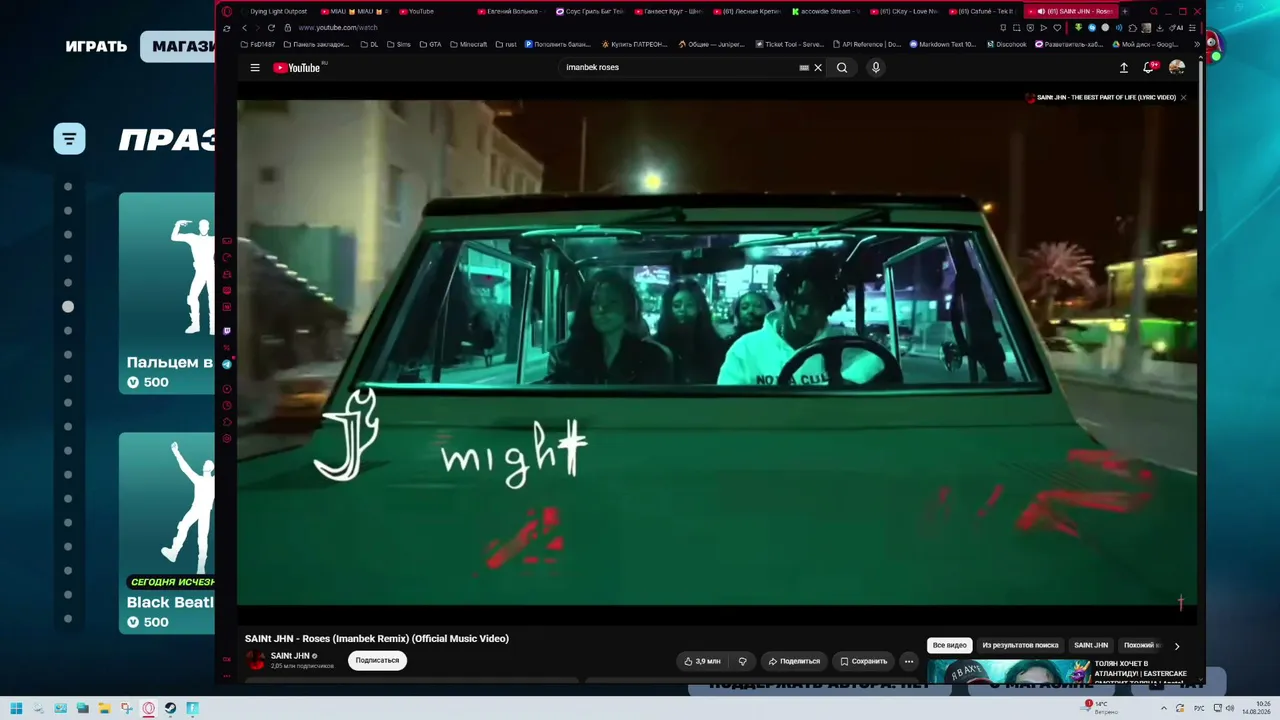Open the Opera menu logo
This screenshot has width=1280, height=720.
227,12
